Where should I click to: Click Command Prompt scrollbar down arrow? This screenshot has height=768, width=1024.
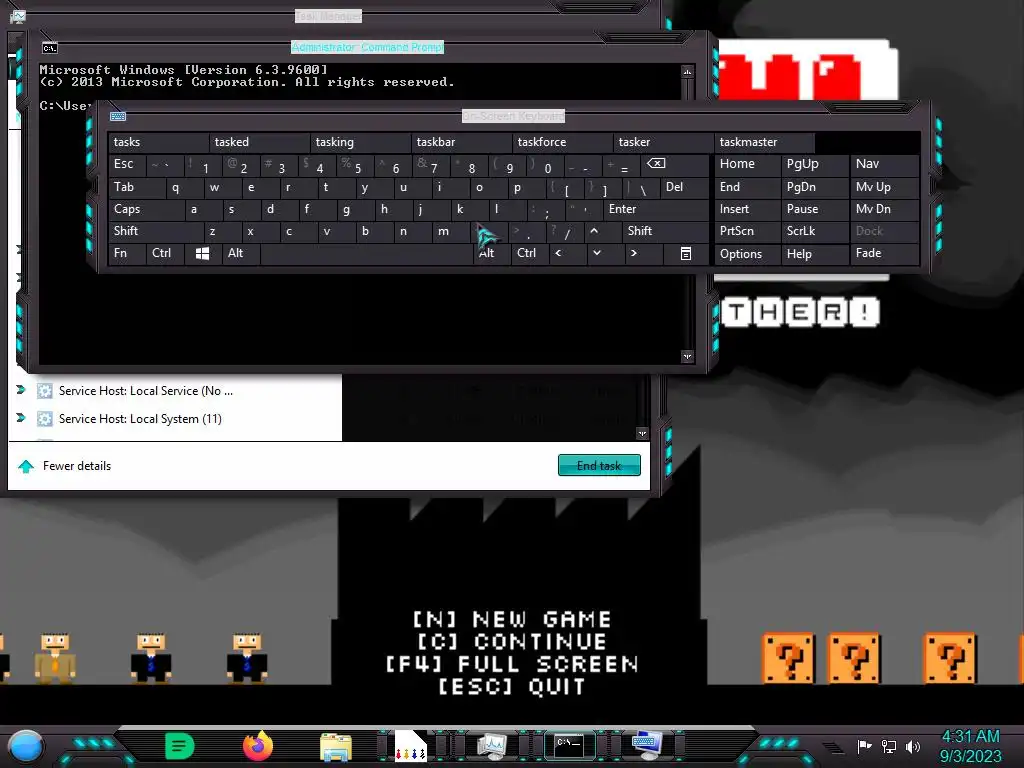click(687, 357)
